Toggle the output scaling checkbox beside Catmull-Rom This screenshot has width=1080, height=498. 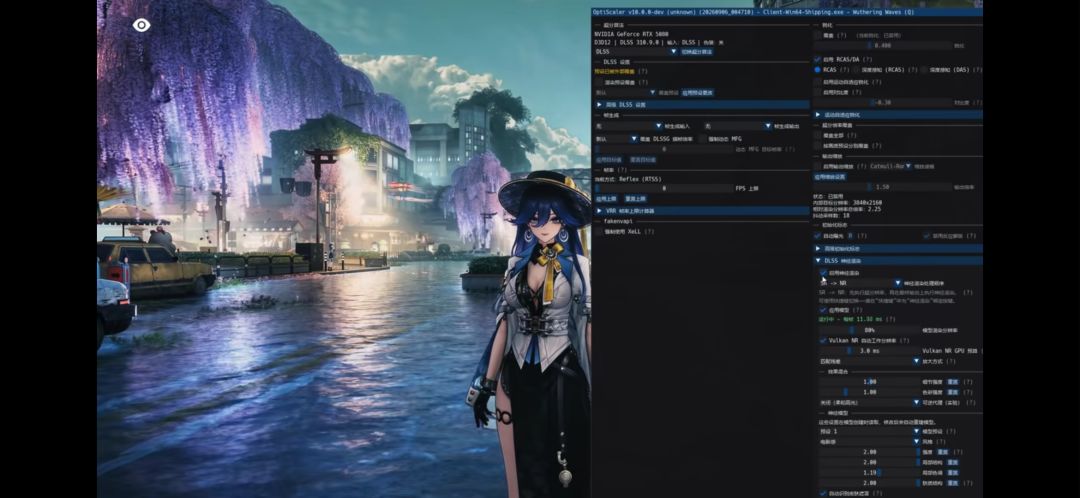[x=818, y=166]
